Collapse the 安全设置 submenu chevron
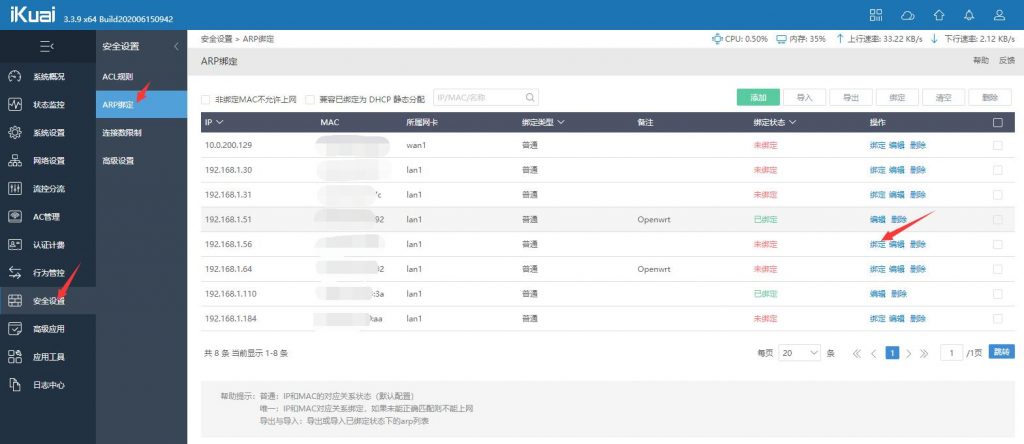Image resolution: width=1024 pixels, height=444 pixels. click(176, 46)
